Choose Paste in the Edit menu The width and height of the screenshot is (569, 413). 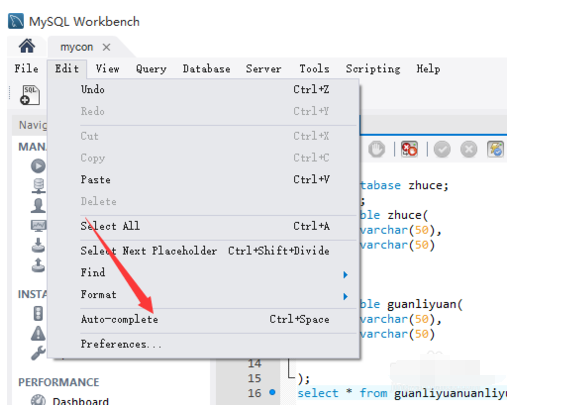205,179
